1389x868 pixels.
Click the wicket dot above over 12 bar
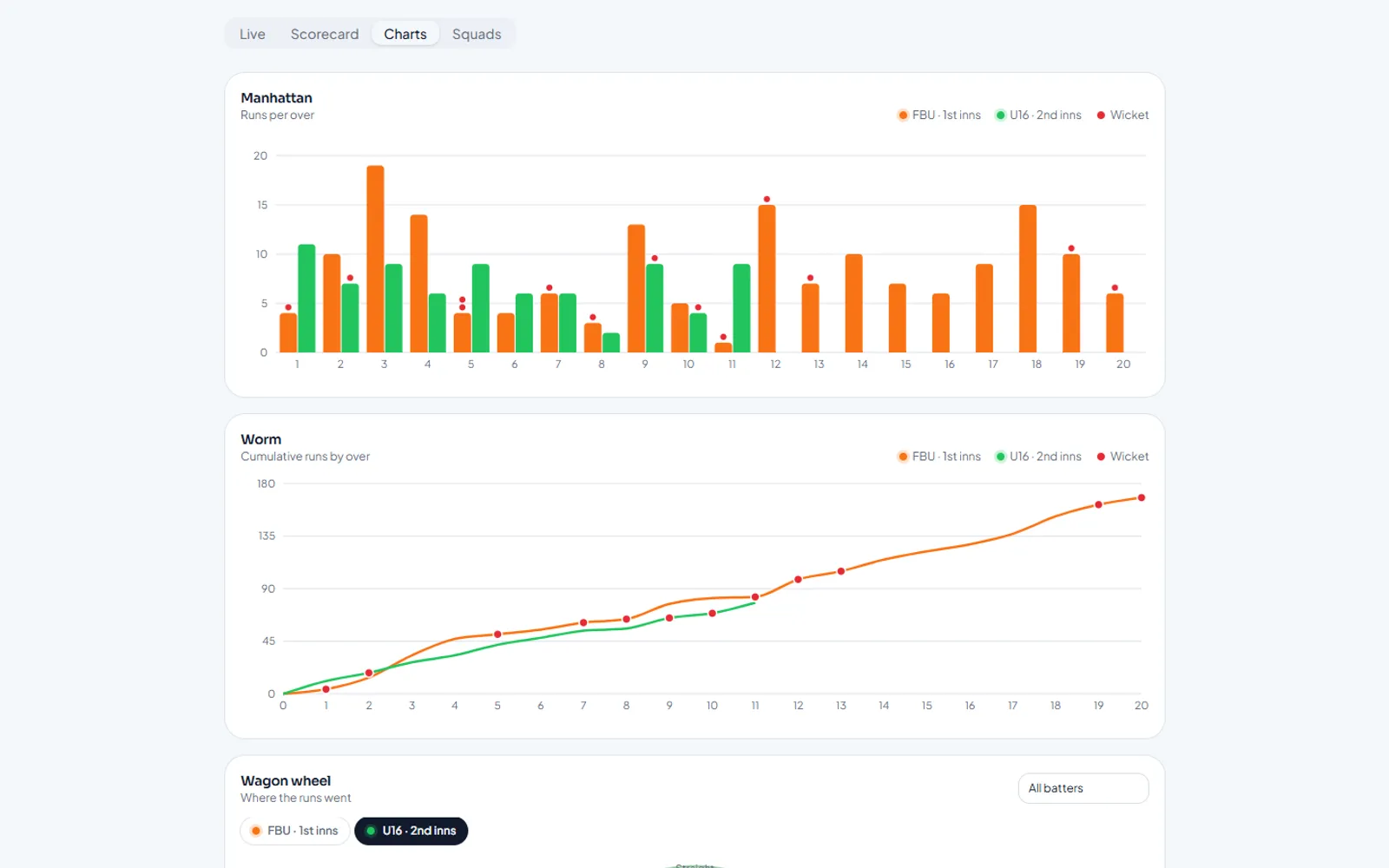tap(767, 200)
